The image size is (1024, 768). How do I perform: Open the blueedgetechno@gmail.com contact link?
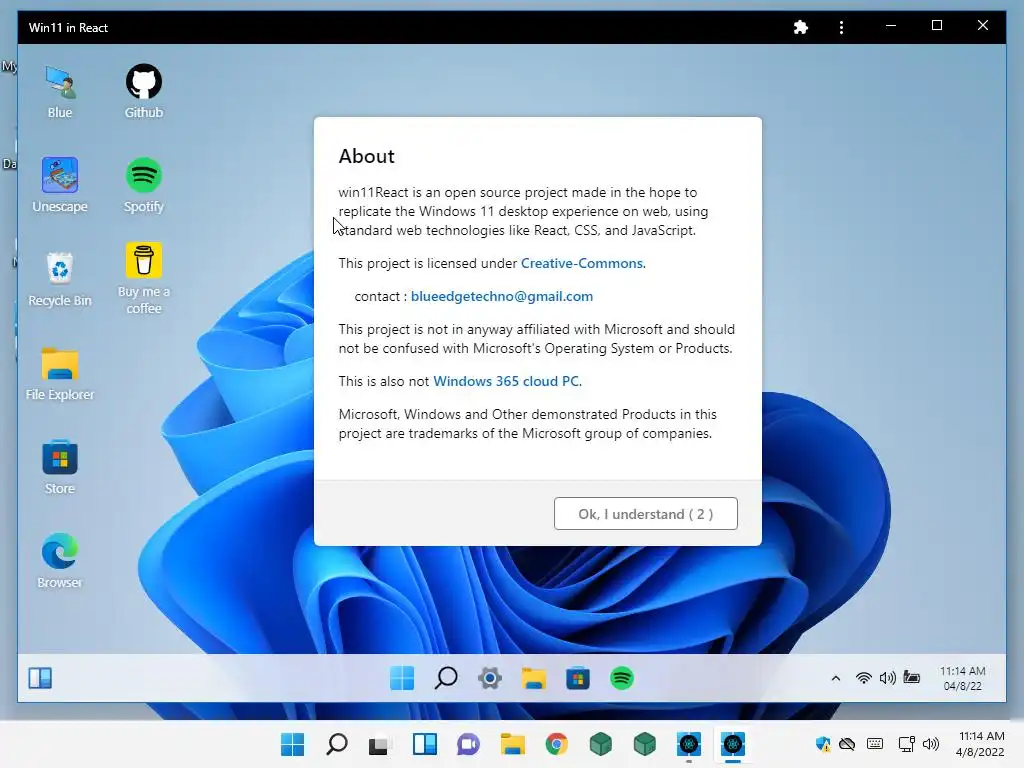coord(502,296)
